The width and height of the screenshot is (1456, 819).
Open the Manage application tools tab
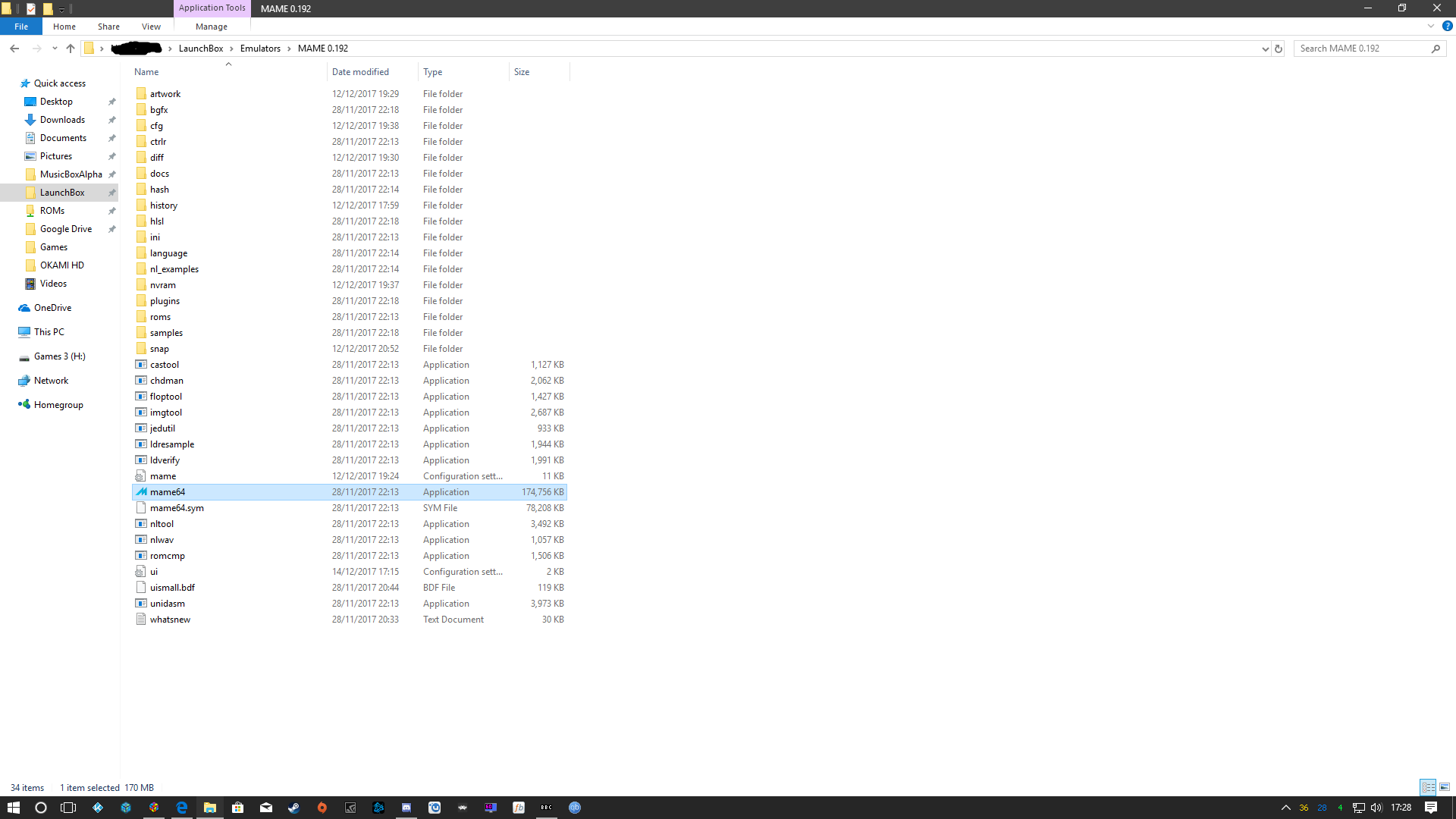pos(212,27)
